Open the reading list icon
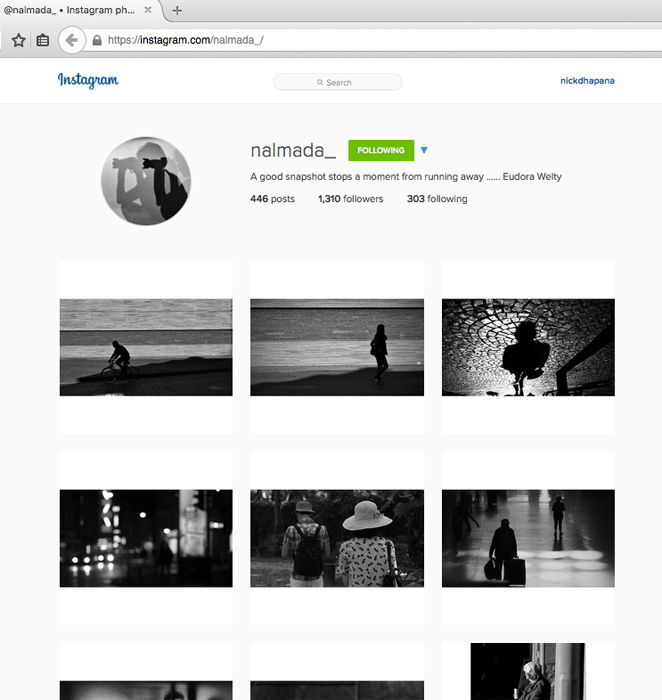The width and height of the screenshot is (662, 700). click(x=43, y=40)
